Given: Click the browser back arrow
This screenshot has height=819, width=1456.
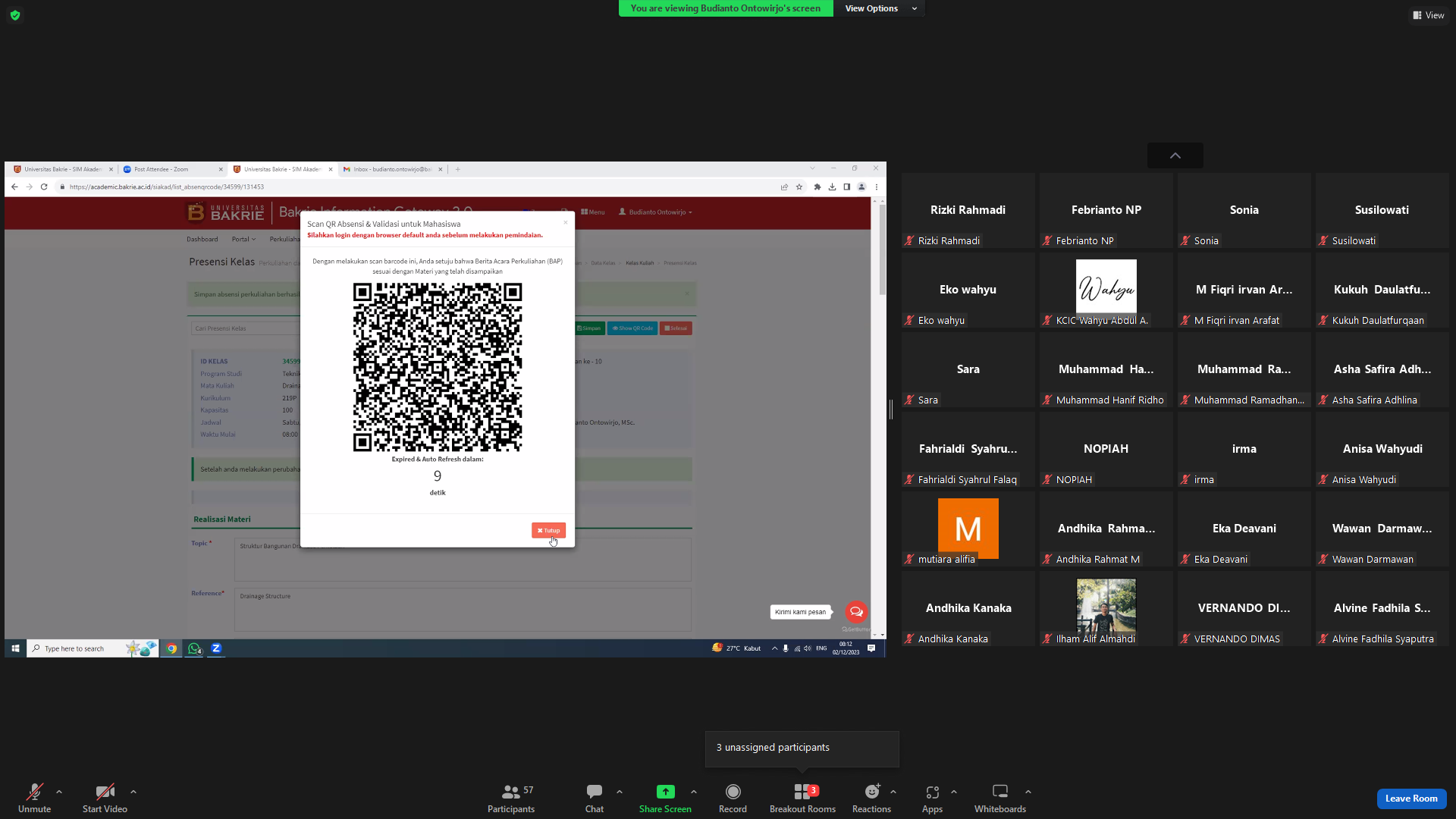Looking at the screenshot, I should (14, 187).
